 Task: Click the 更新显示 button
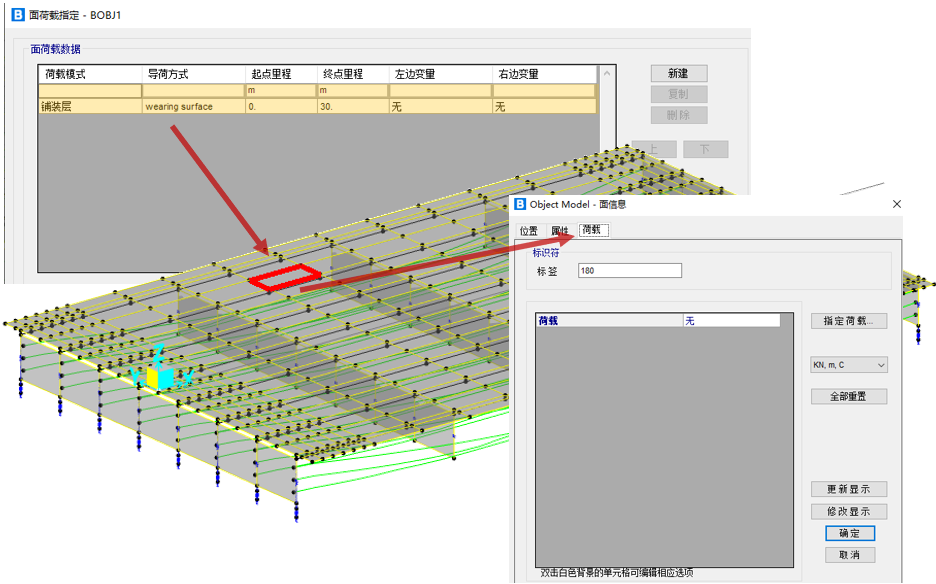click(x=849, y=490)
